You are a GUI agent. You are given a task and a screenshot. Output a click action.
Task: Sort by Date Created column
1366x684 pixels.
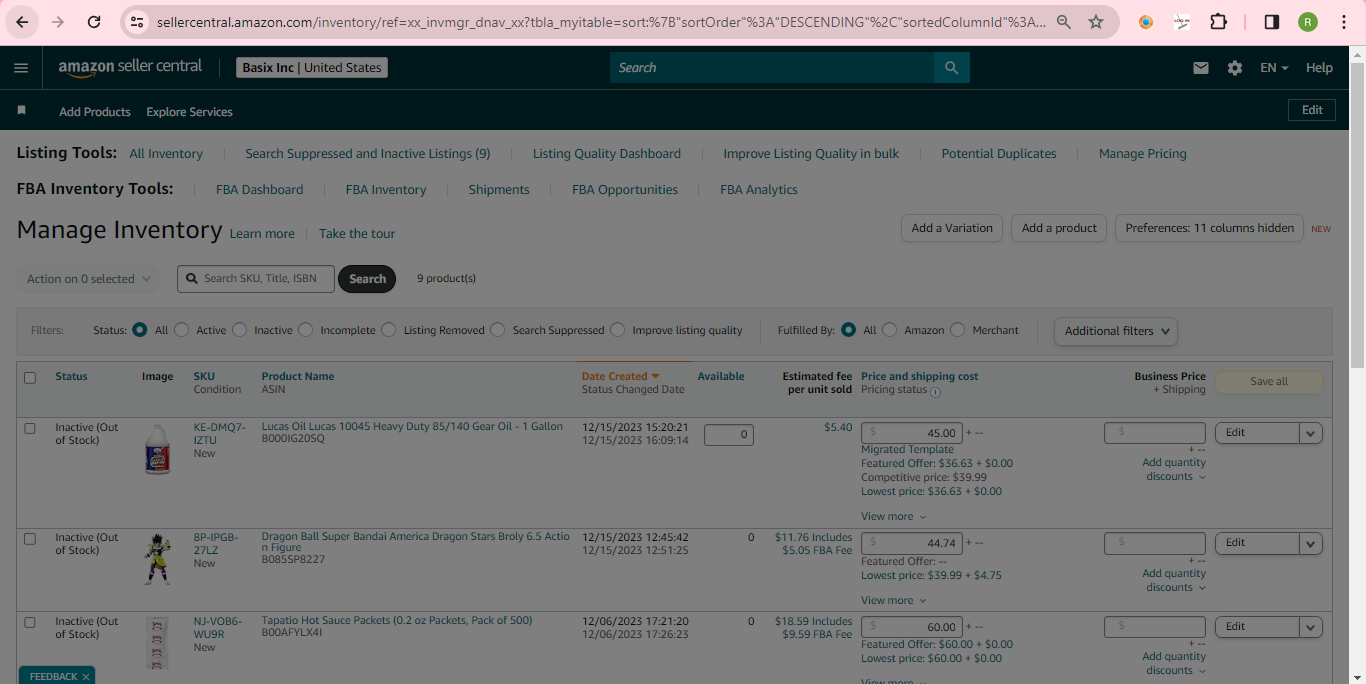620,377
